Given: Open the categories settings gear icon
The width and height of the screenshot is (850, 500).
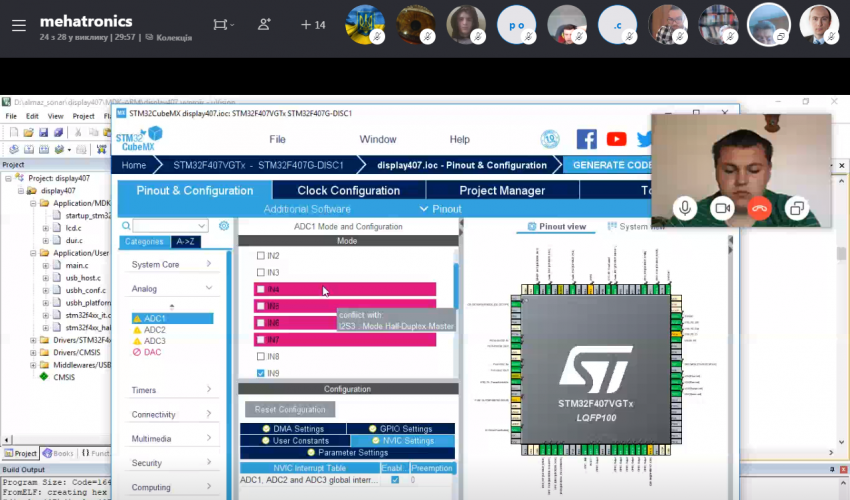Looking at the screenshot, I should pyautogui.click(x=224, y=226).
